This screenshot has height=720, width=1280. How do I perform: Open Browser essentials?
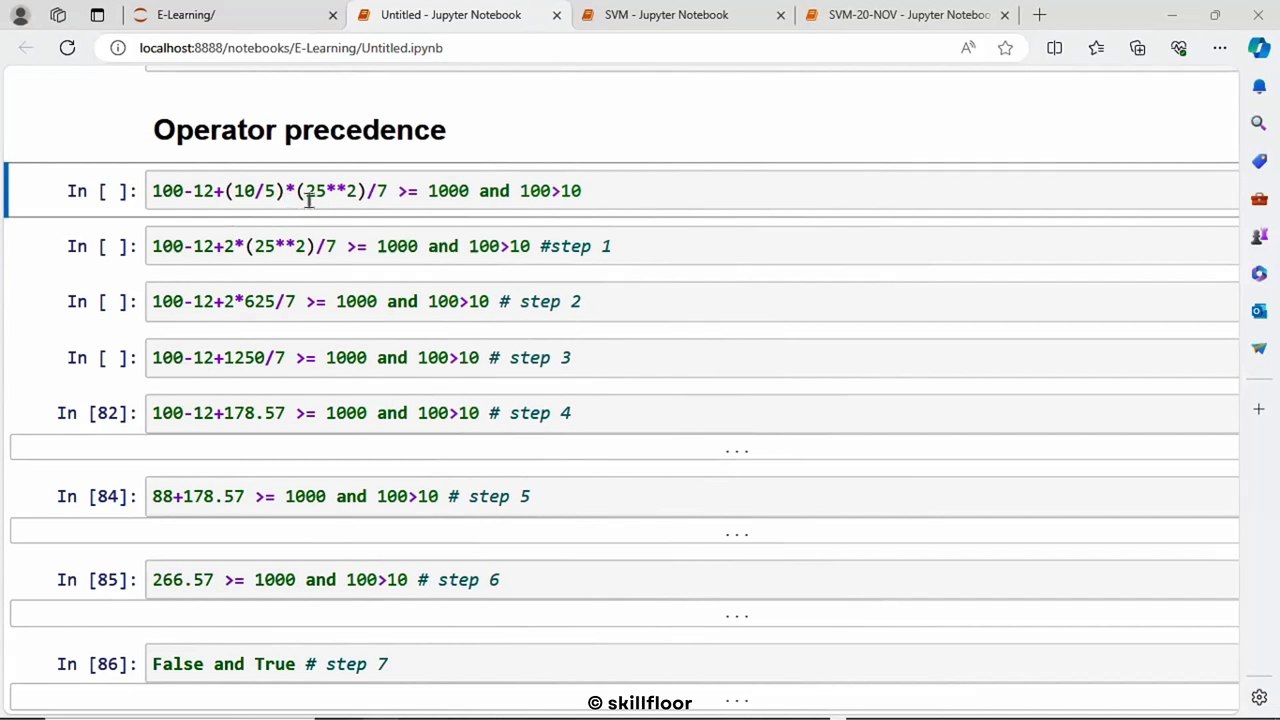pyautogui.click(x=1179, y=48)
